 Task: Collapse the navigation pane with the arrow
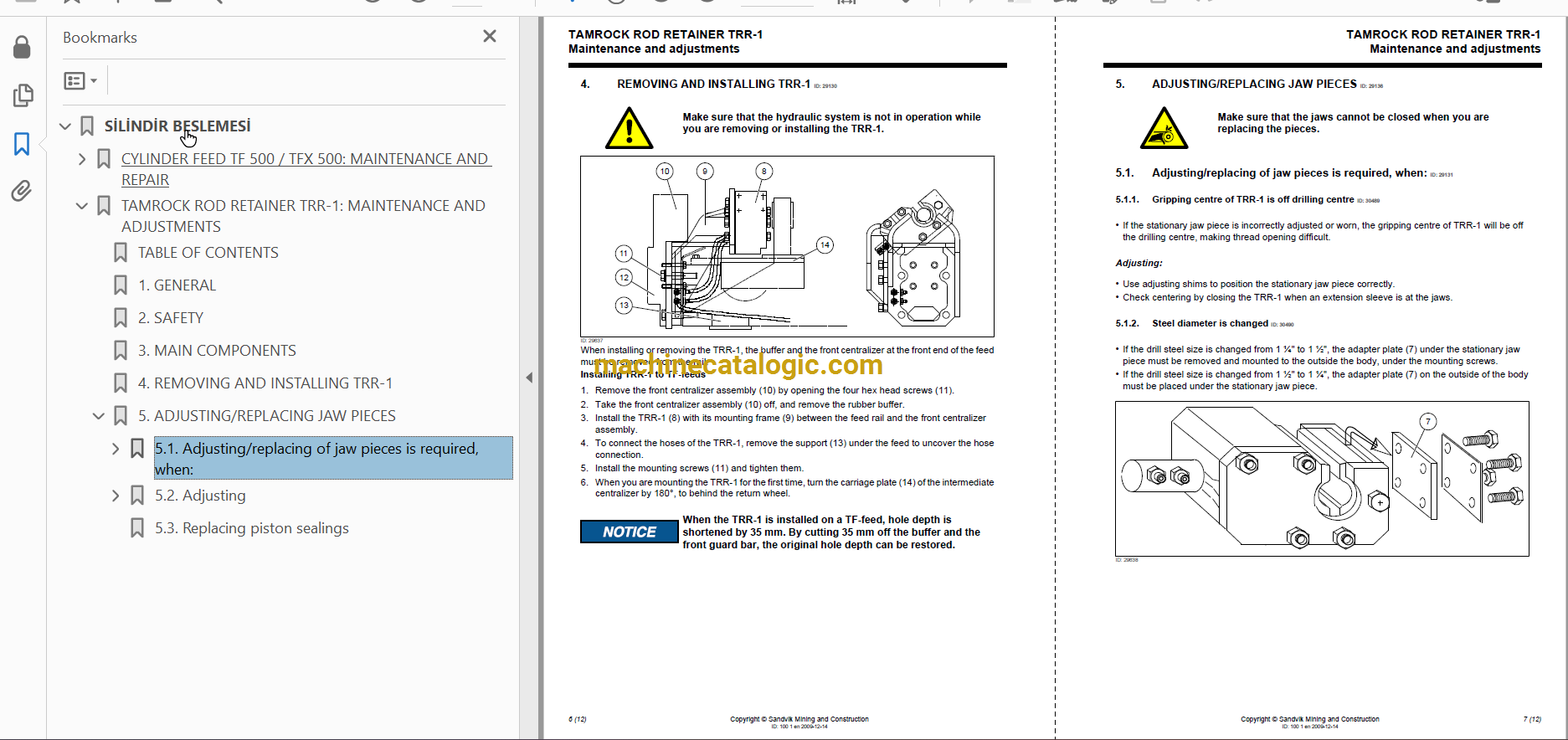point(529,378)
